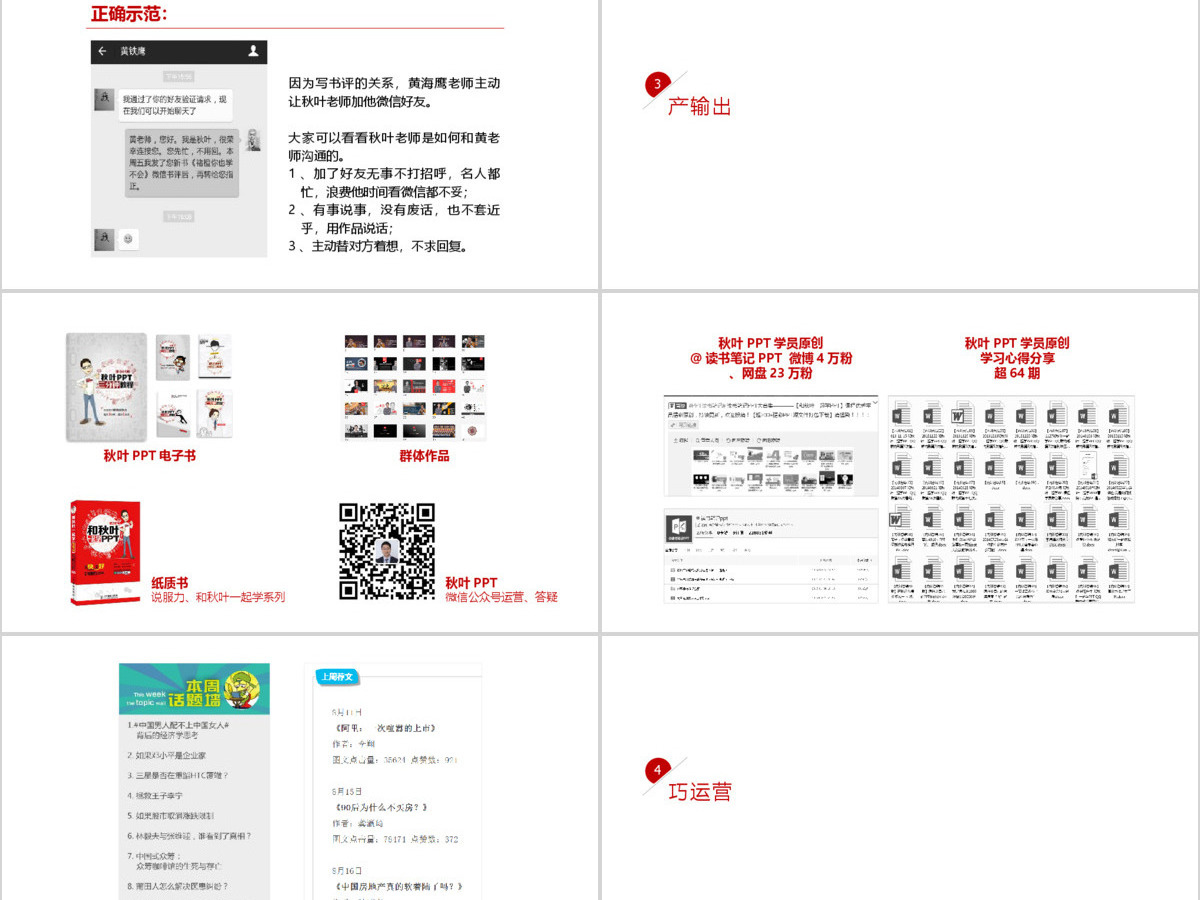Click point 2 有事说事，没有废话
Image resolution: width=1200 pixels, height=900 pixels.
point(394,218)
